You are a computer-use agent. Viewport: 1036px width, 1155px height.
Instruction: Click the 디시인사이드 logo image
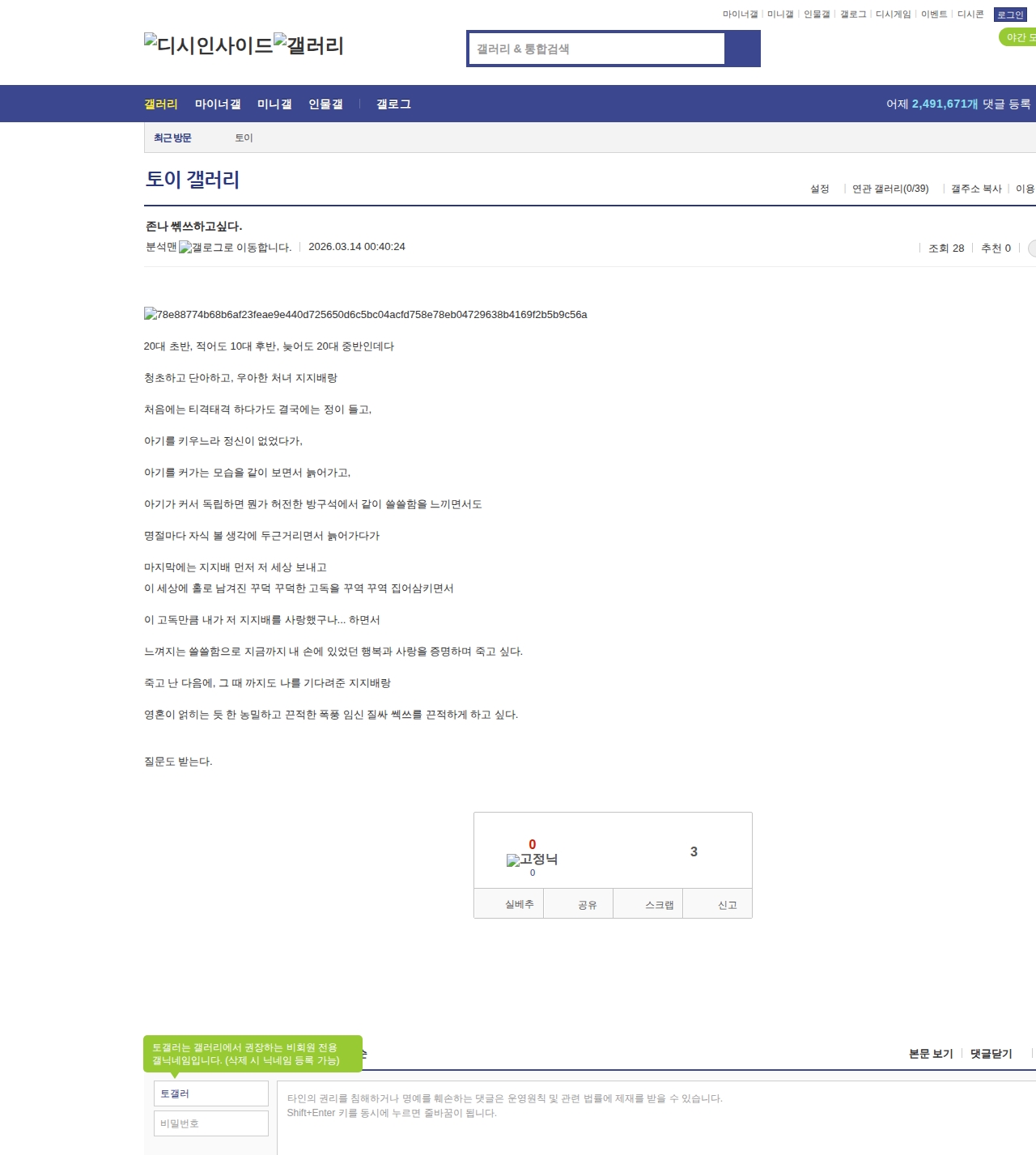[x=209, y=45]
